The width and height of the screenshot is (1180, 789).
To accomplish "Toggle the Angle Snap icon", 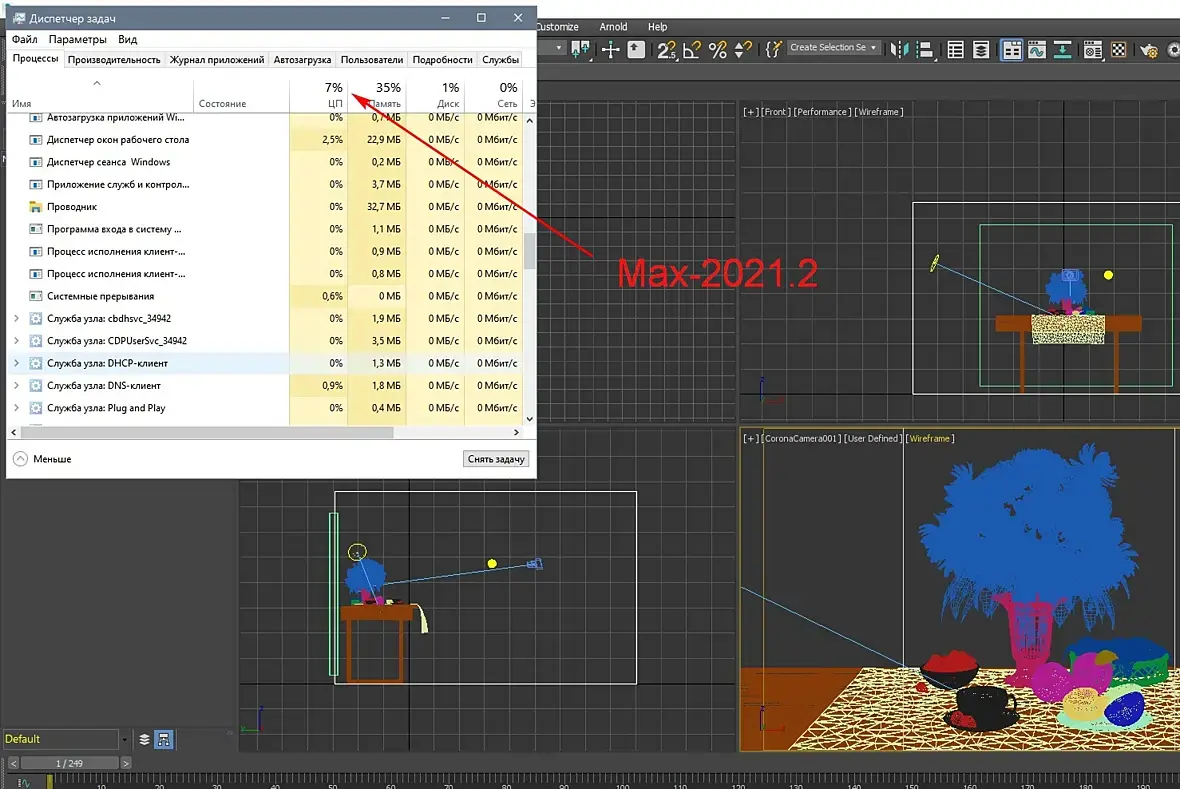I will click(692, 49).
